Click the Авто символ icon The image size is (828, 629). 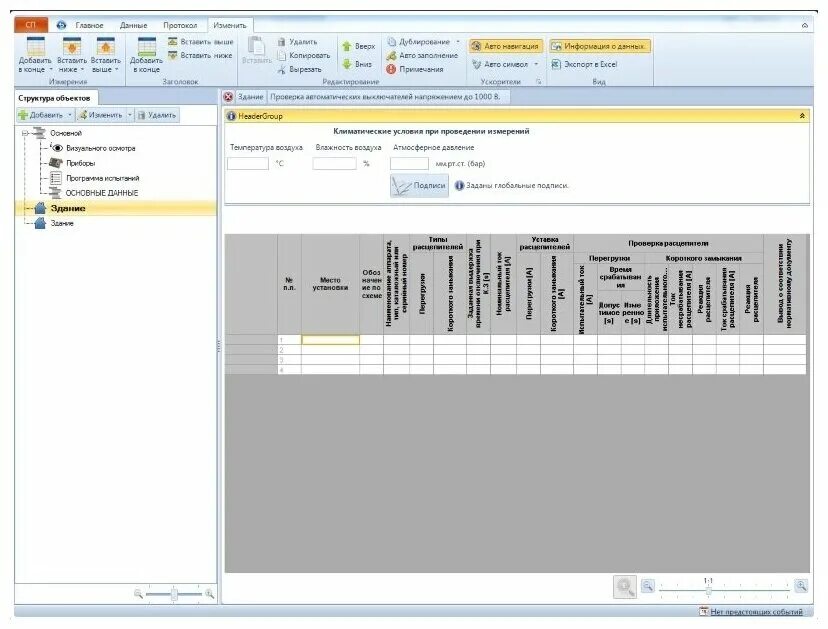point(476,64)
